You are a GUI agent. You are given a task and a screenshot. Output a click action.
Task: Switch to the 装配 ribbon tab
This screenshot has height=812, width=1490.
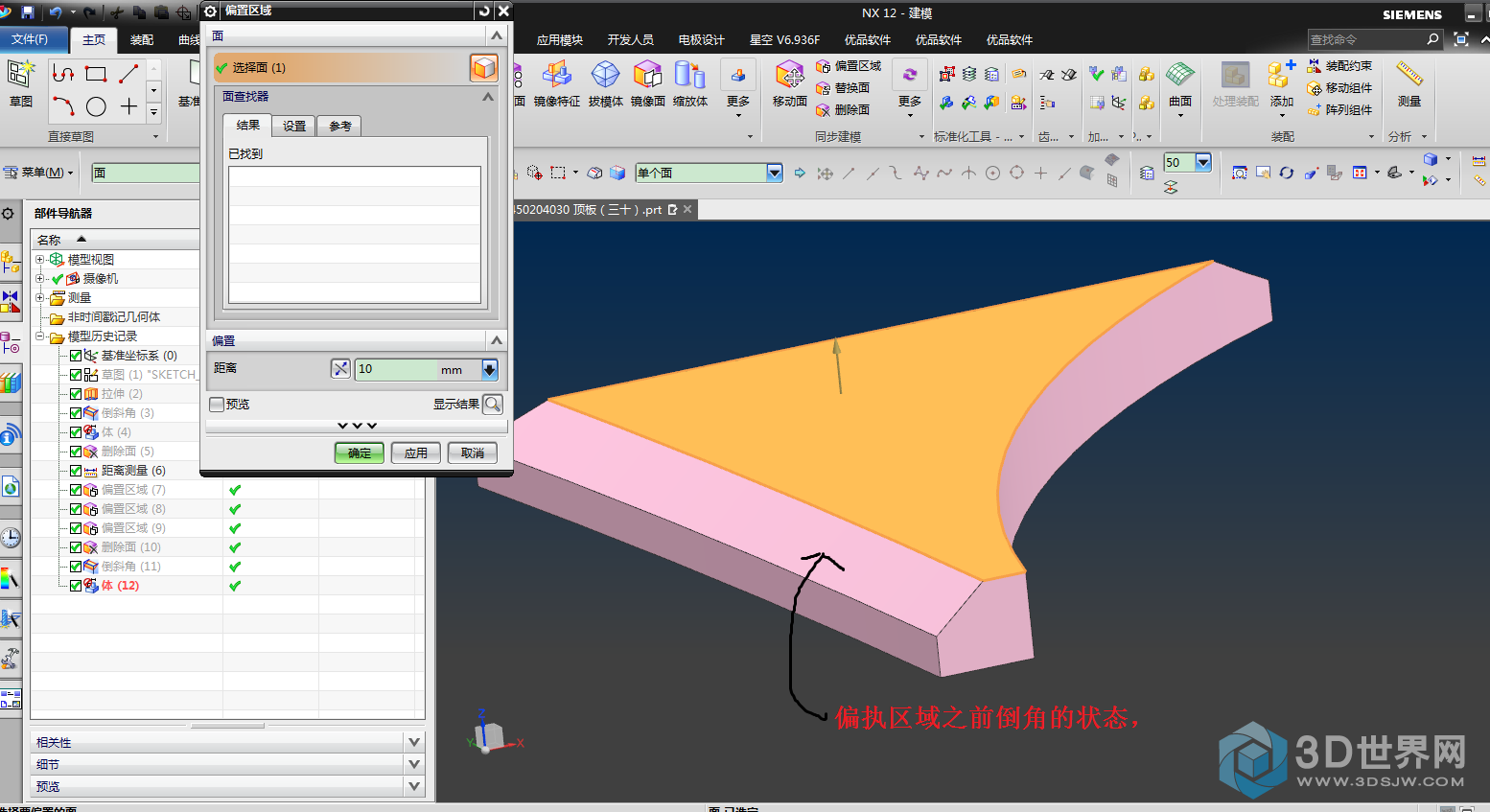coord(142,40)
